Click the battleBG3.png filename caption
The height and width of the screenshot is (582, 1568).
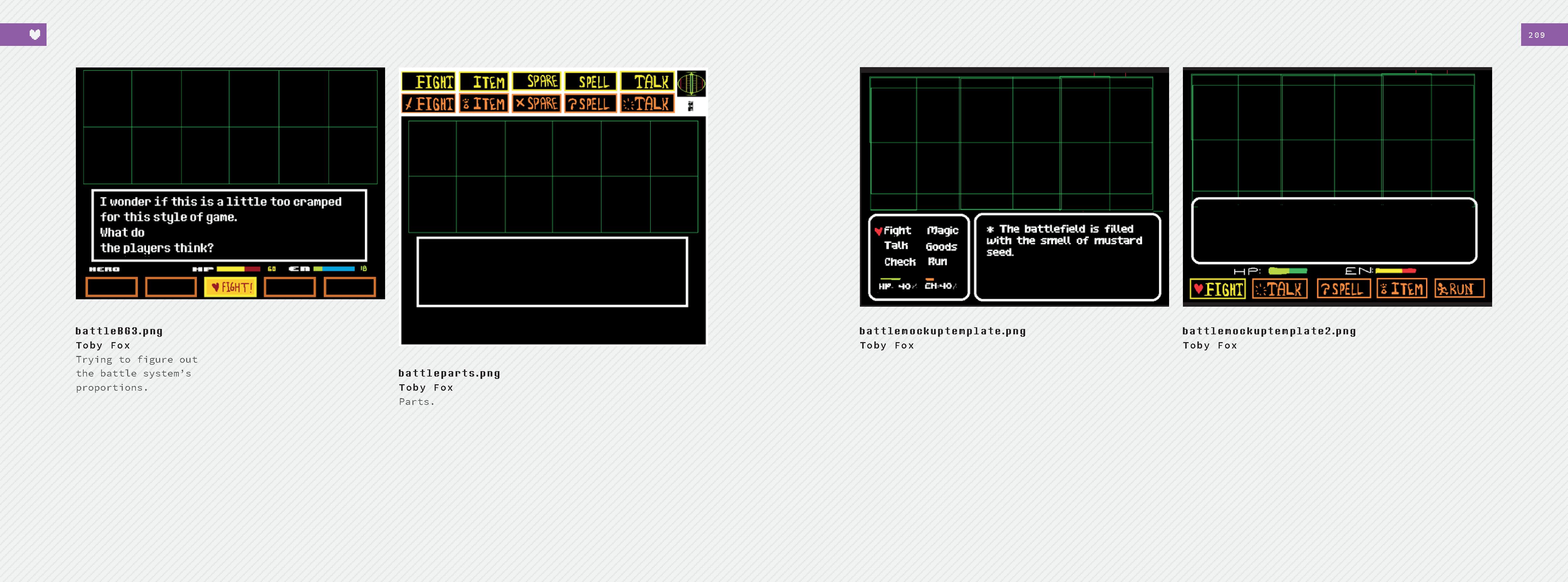pyautogui.click(x=119, y=331)
